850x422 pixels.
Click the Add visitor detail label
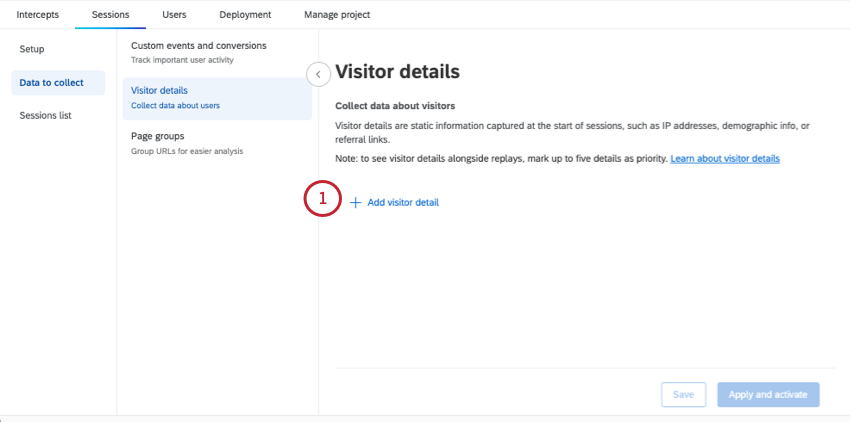pyautogui.click(x=403, y=203)
